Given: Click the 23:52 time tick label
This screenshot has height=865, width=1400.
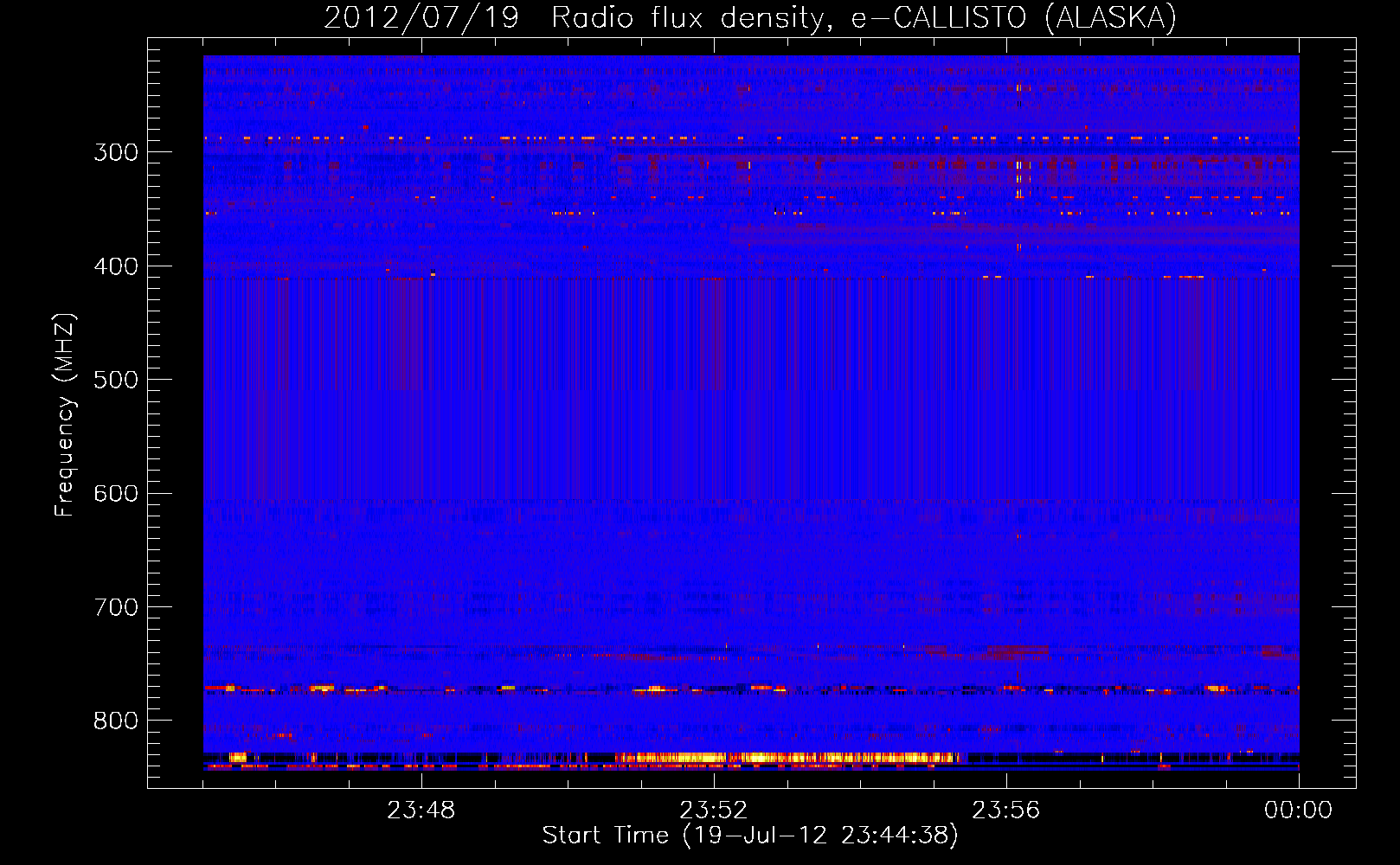Looking at the screenshot, I should coord(714,810).
